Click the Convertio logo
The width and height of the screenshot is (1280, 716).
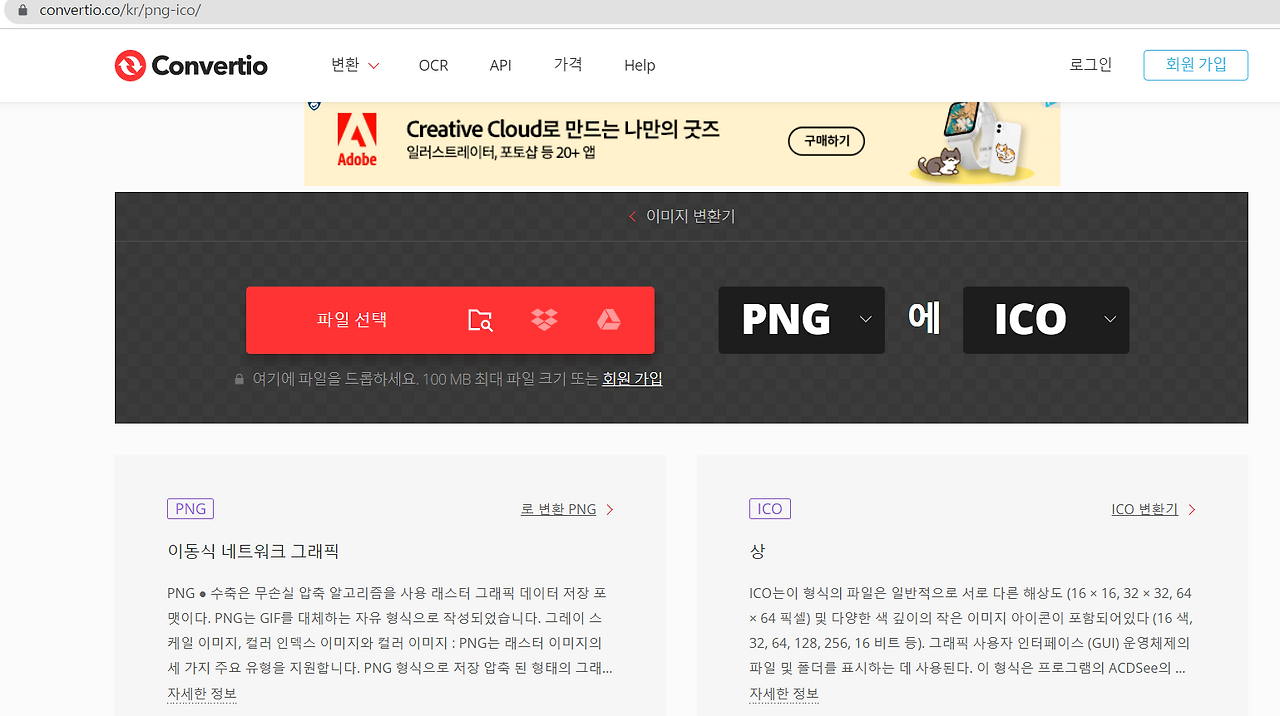pos(190,65)
